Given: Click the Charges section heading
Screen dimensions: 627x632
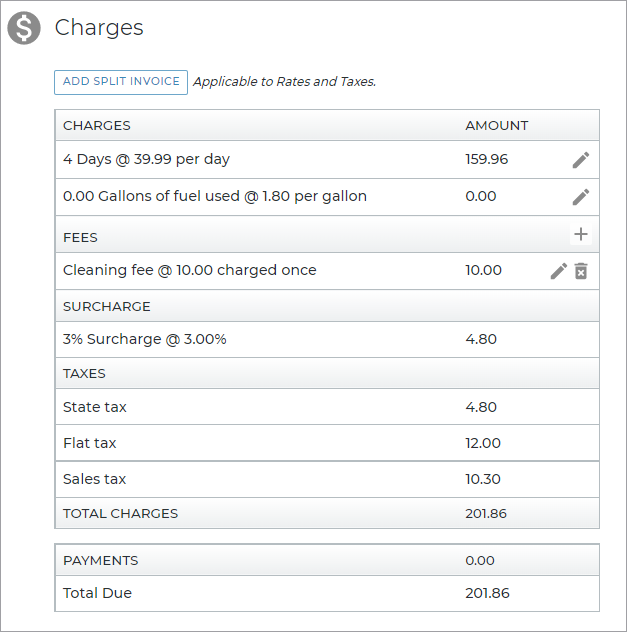Looking at the screenshot, I should [99, 28].
